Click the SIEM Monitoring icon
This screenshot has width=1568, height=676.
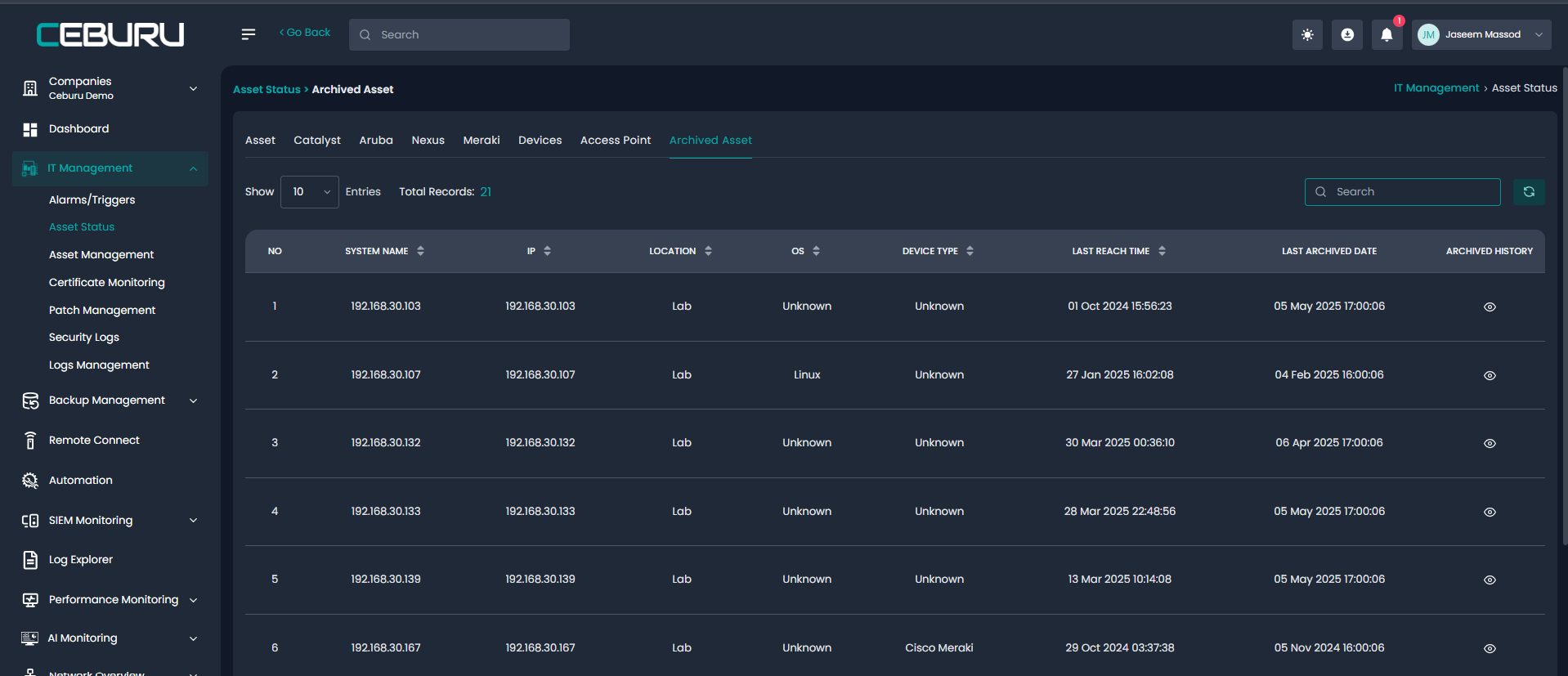click(x=30, y=521)
